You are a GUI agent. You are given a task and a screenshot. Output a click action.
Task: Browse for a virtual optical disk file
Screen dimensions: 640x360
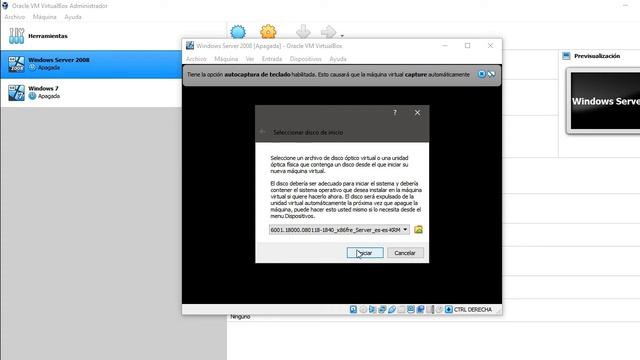[418, 230]
